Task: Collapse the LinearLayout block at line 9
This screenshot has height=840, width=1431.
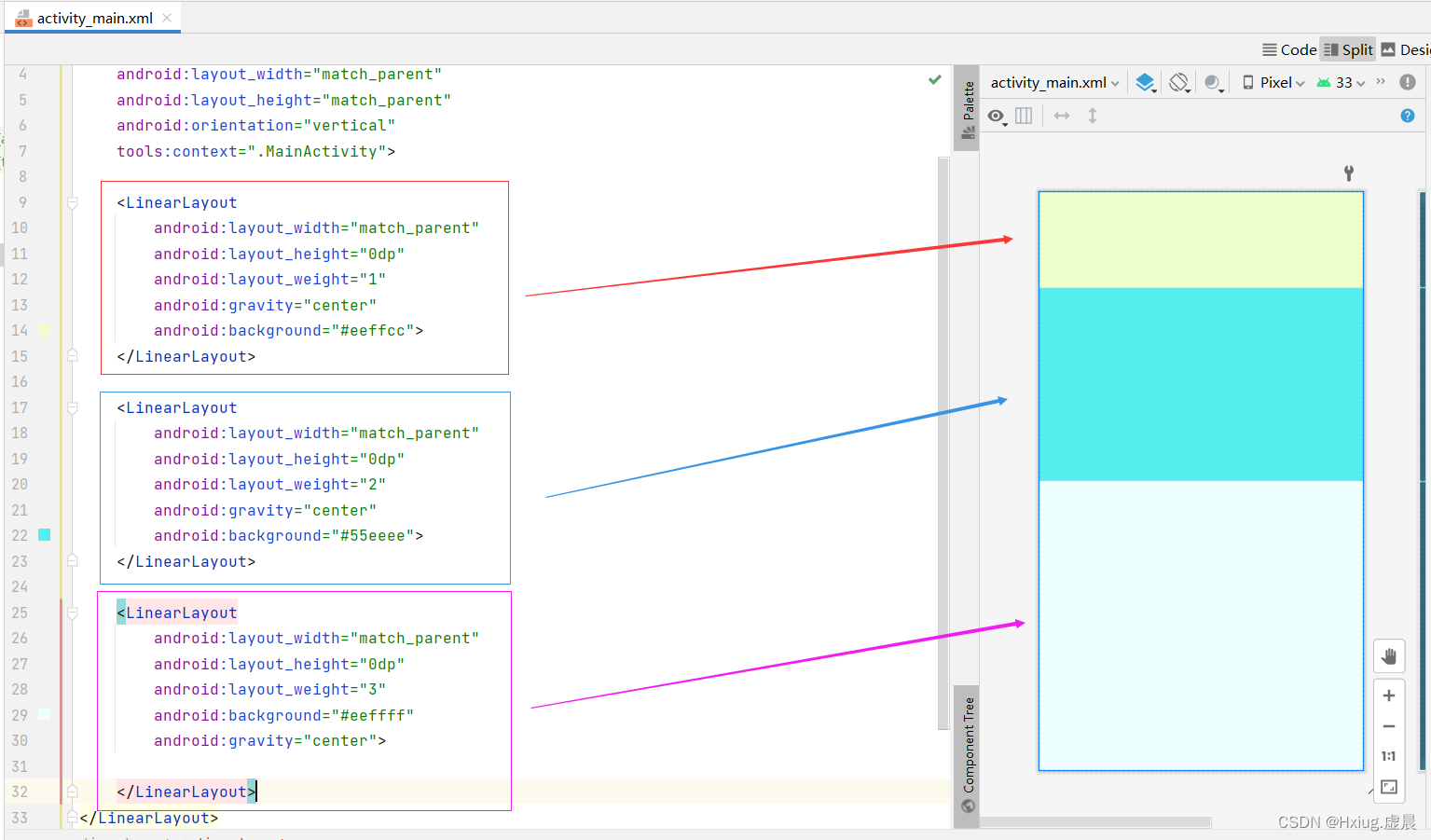Action: 72,202
